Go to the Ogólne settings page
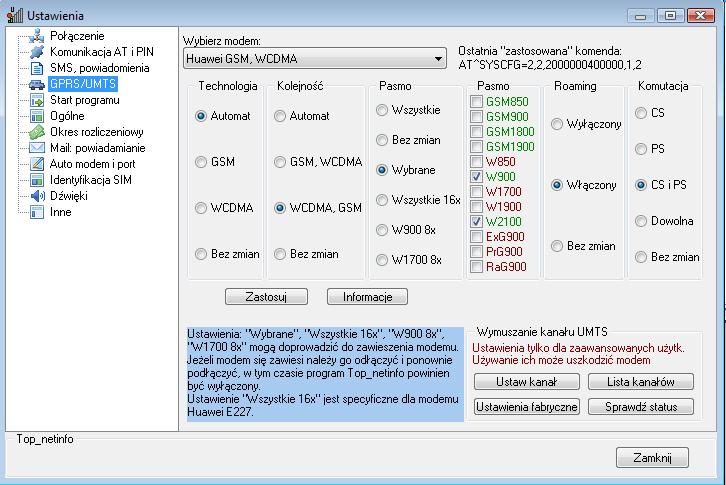The width and height of the screenshot is (726, 485). (x=66, y=116)
